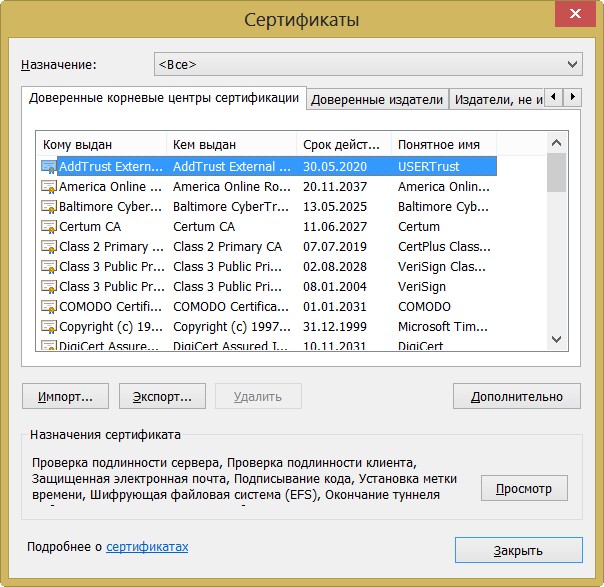Select the America Online ... certificate row
Viewport: 604px width, 587px height.
pos(268,187)
